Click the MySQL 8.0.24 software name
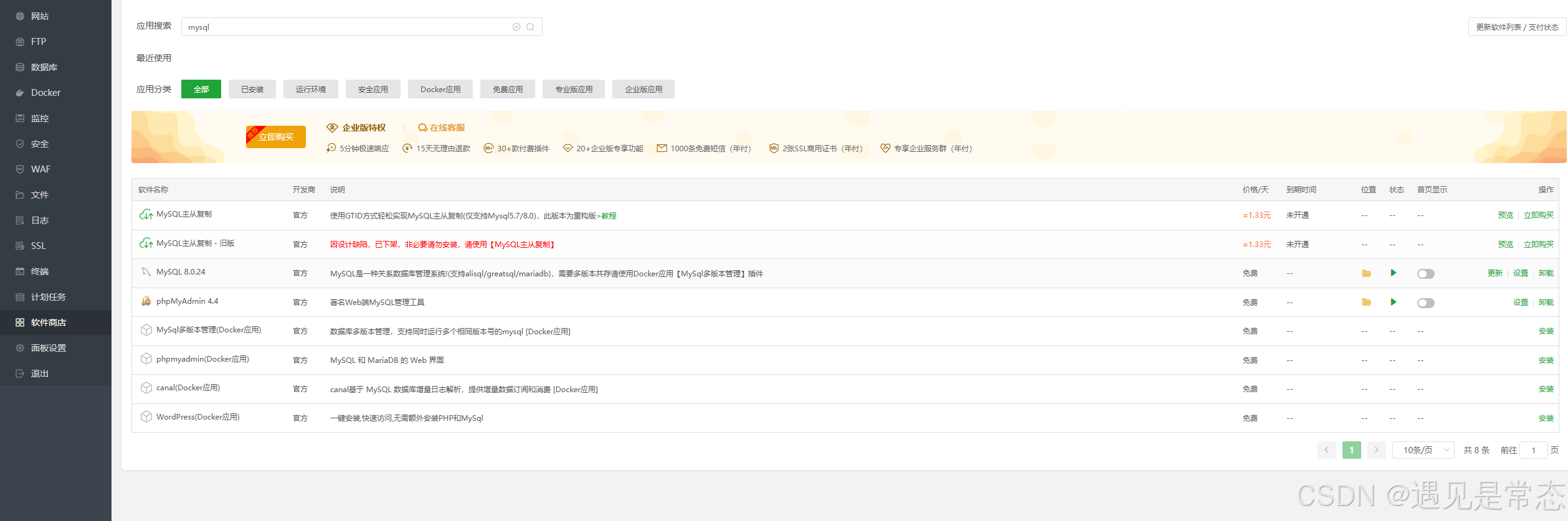 (x=181, y=272)
